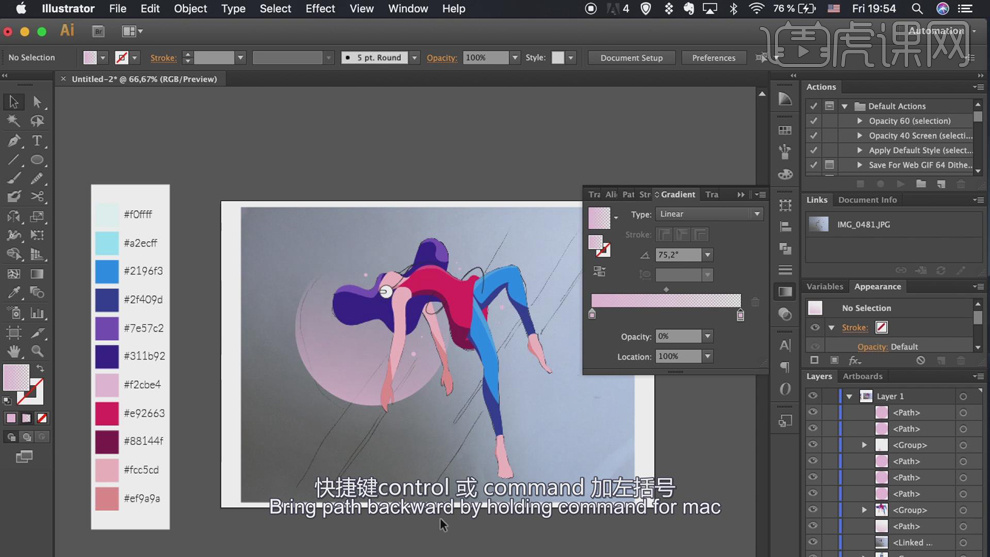Open the Effect menu
The width and height of the screenshot is (990, 557).
320,9
